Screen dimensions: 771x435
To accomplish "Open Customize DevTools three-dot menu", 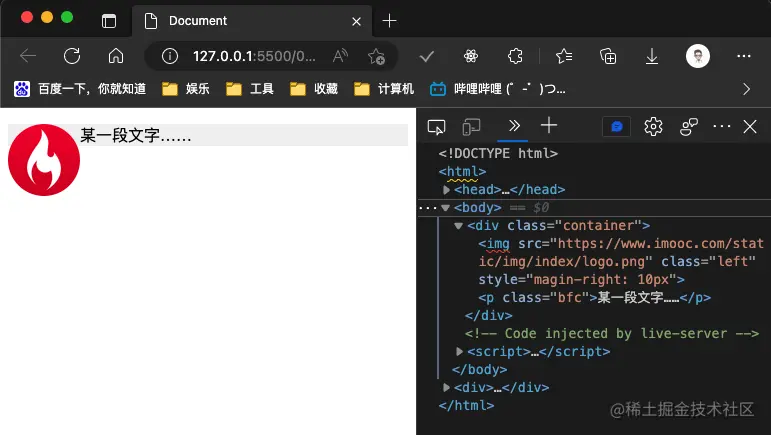I will pyautogui.click(x=721, y=126).
